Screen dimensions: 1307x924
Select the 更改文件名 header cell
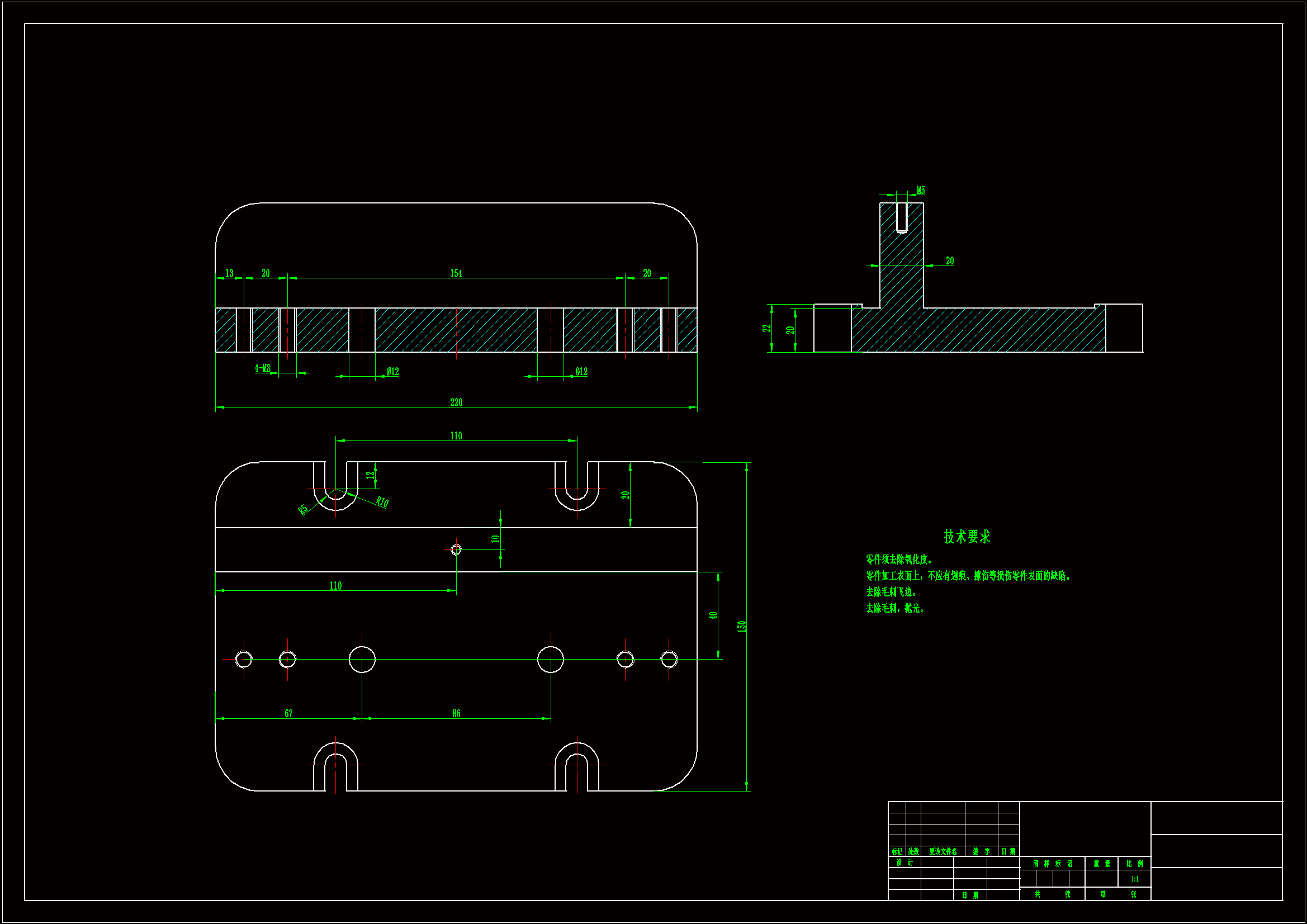[943, 852]
